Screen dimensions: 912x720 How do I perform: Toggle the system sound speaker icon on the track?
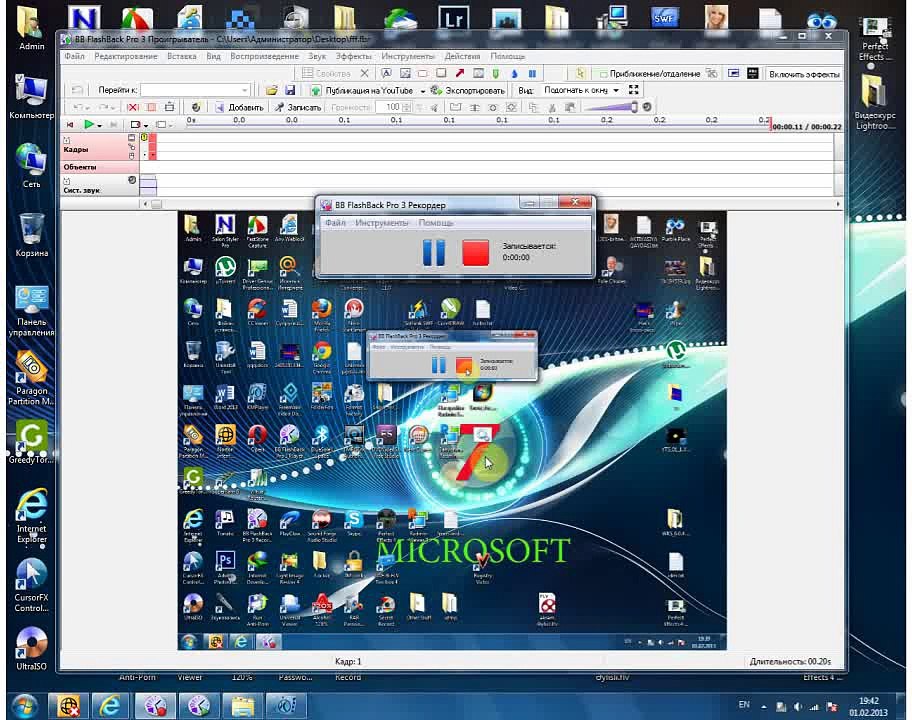pos(132,180)
